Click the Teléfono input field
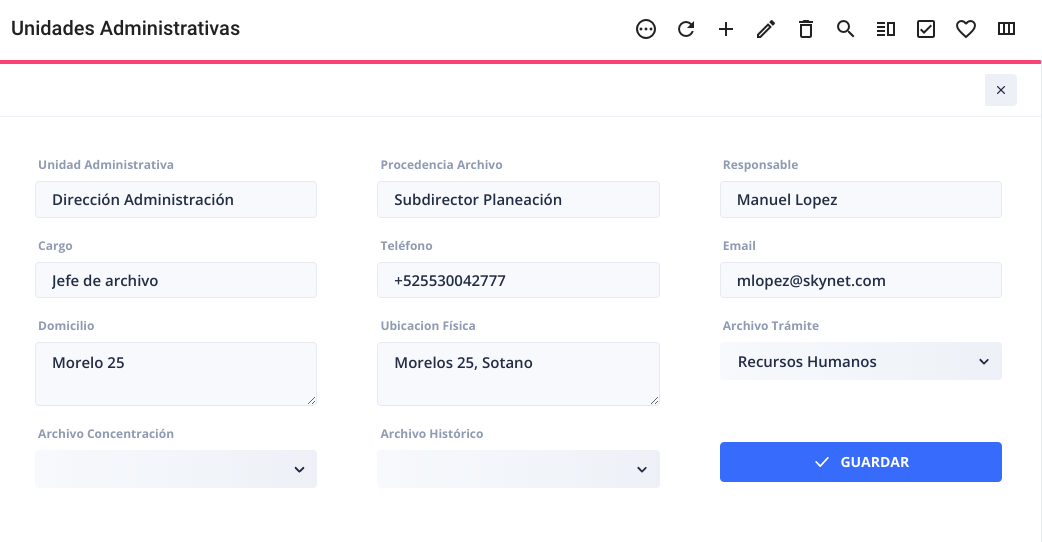Image resolution: width=1042 pixels, height=542 pixels. [518, 280]
